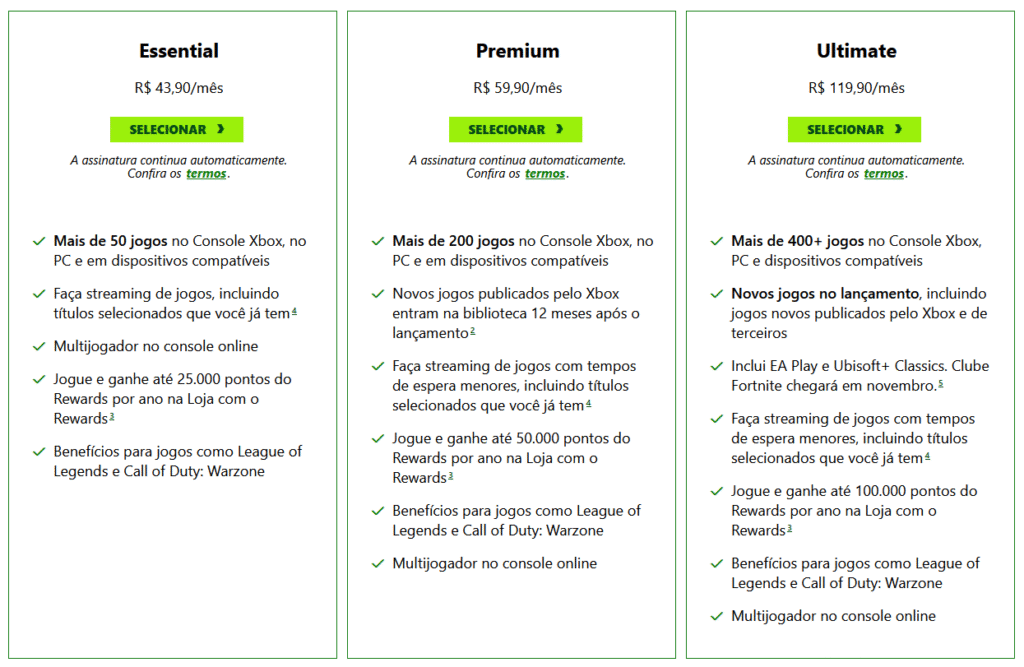This screenshot has height=667, width=1024.
Task: Choose the Premium plan via SELECIONAR
Action: coord(515,129)
